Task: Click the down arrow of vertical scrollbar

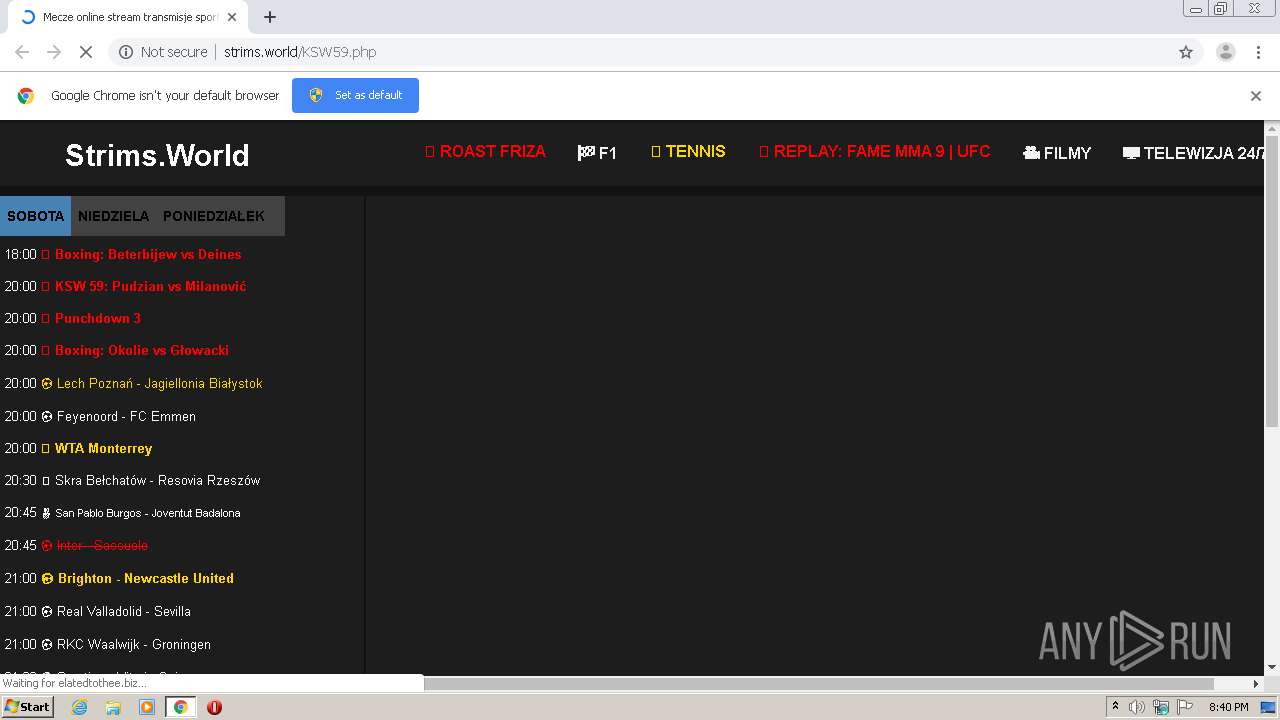Action: 1272,667
